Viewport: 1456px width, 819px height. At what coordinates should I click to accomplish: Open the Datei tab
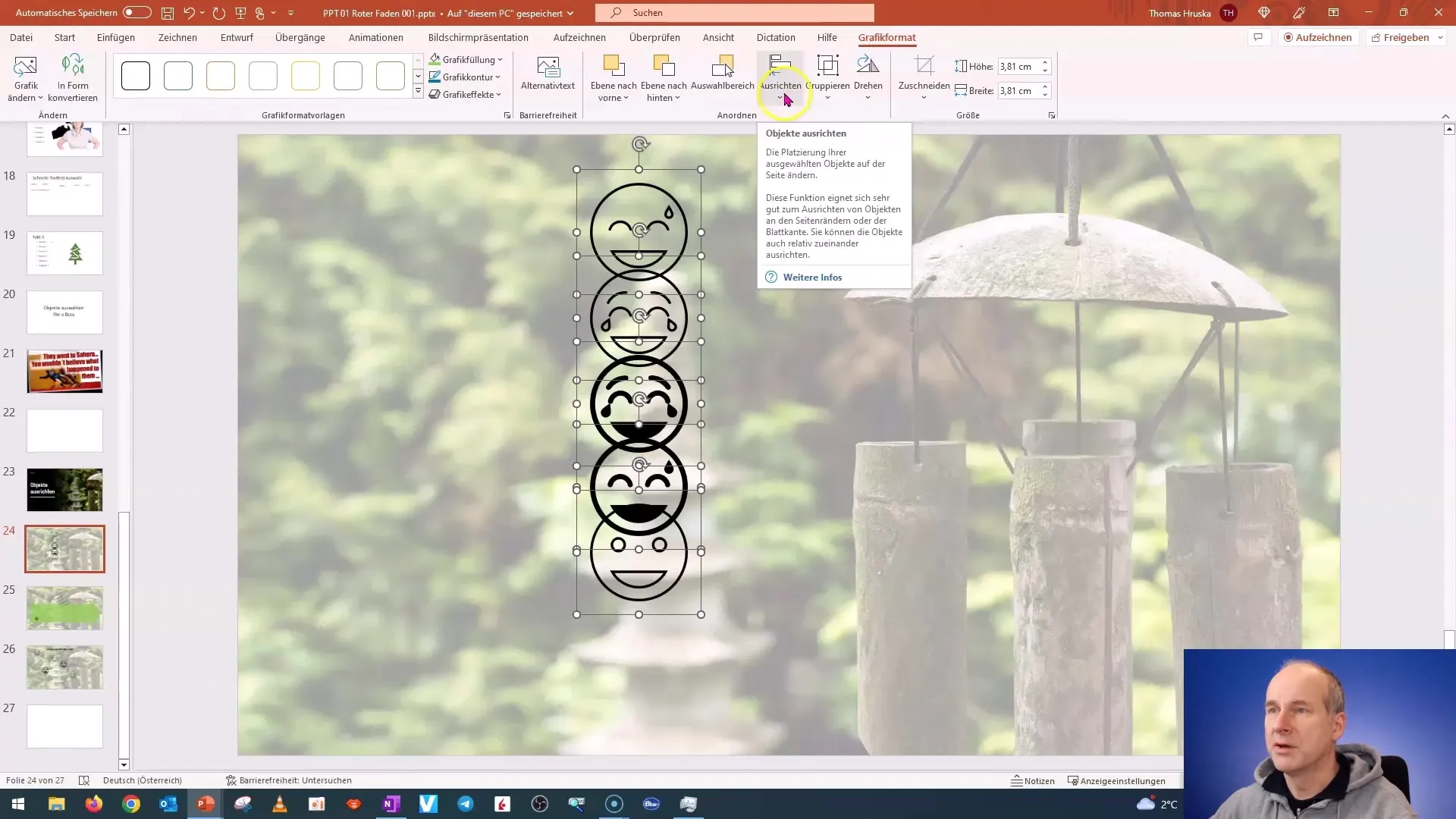(21, 37)
